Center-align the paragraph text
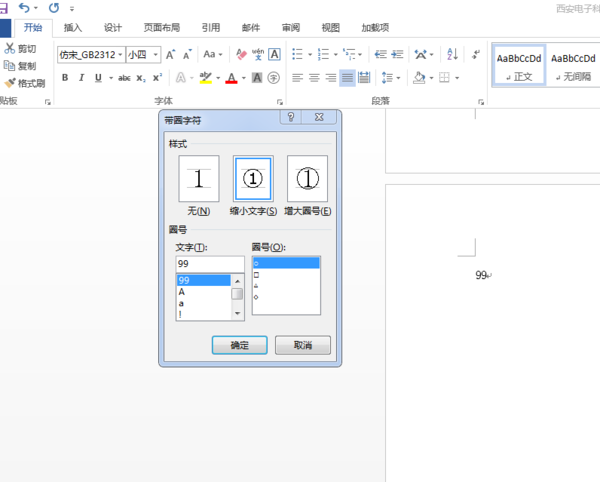The height and width of the screenshot is (482, 600). pyautogui.click(x=314, y=77)
